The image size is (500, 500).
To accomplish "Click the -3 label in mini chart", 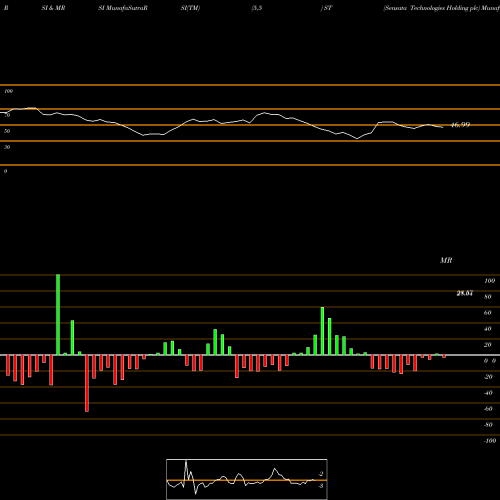I will pos(321,486).
